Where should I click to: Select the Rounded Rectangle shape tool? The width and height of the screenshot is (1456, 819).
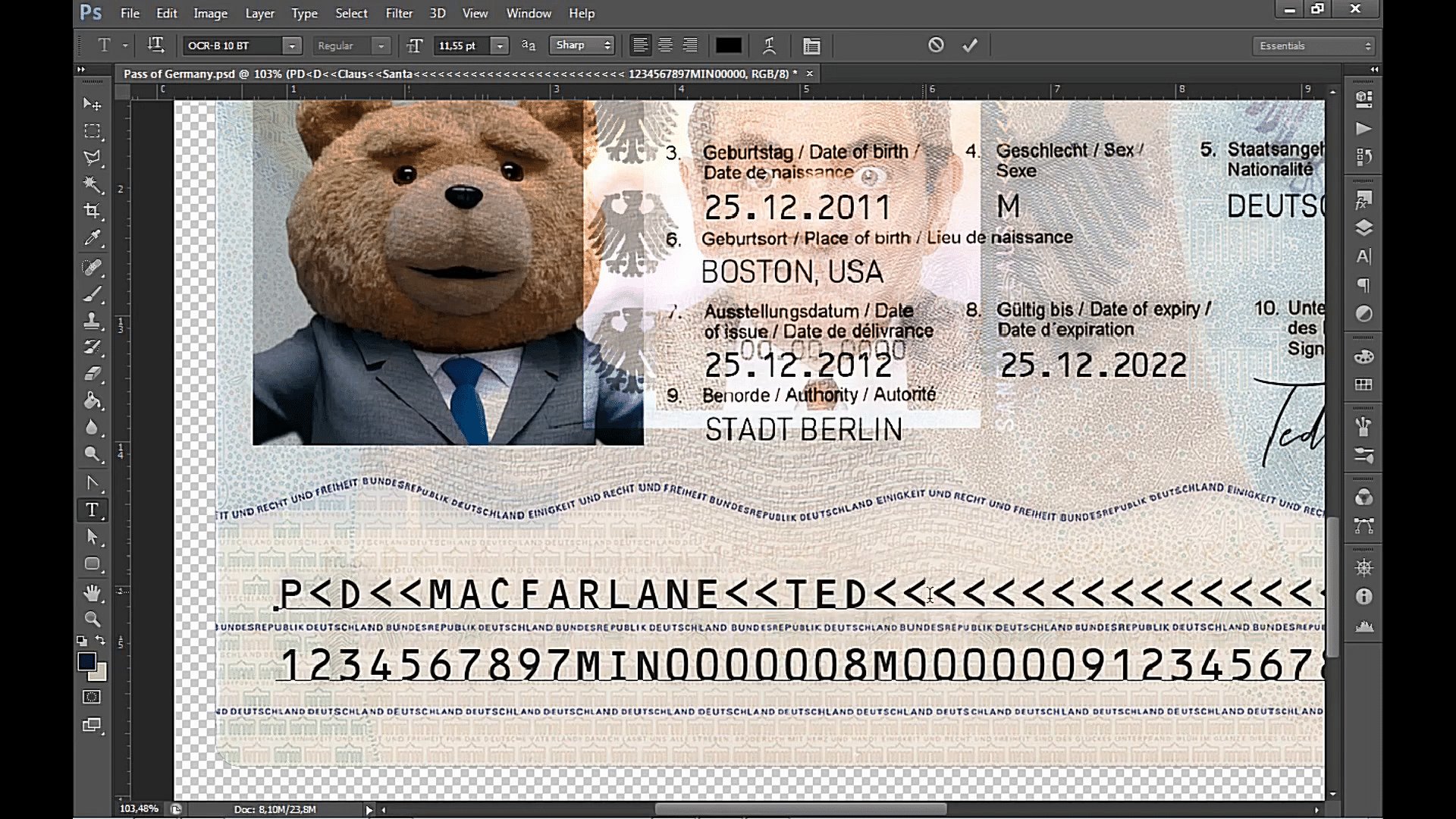point(92,564)
